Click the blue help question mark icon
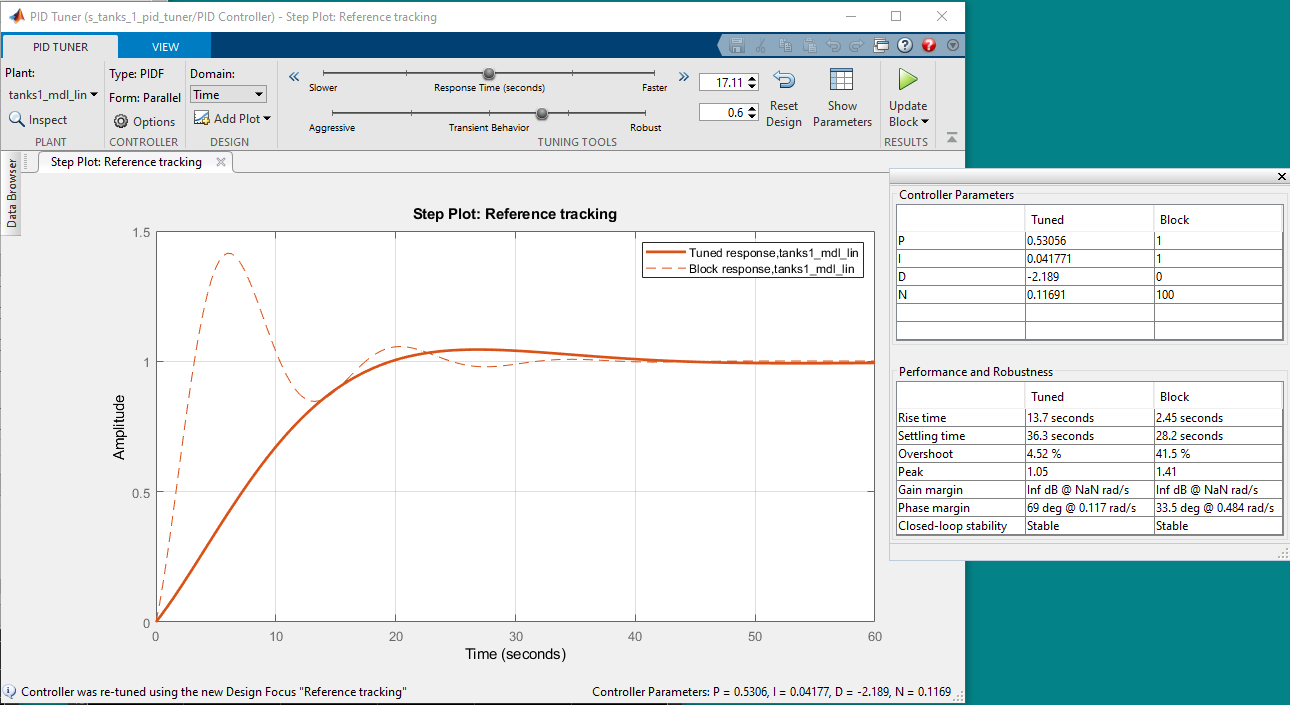The width and height of the screenshot is (1290, 705). pyautogui.click(x=905, y=46)
